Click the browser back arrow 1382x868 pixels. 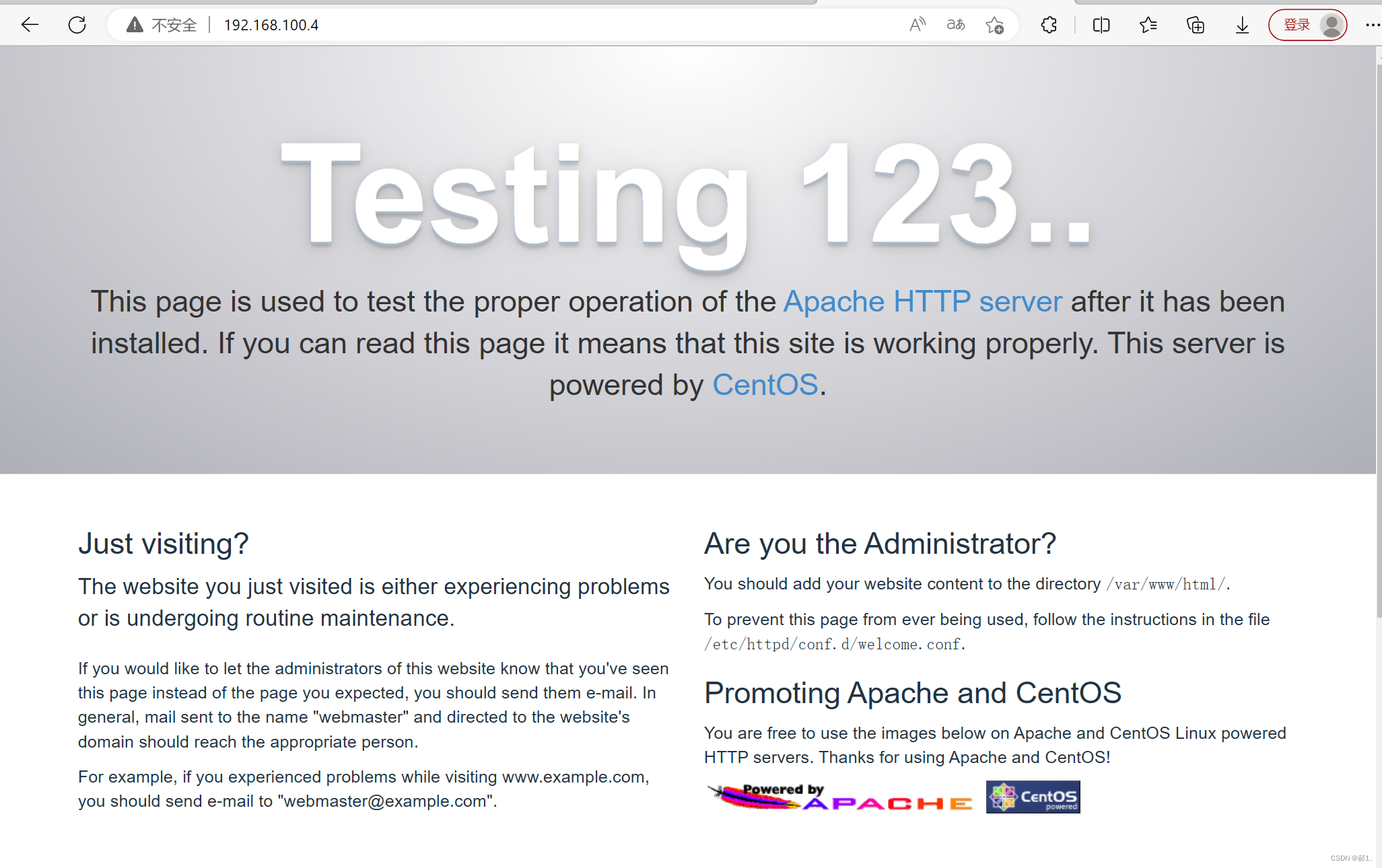pos(30,26)
